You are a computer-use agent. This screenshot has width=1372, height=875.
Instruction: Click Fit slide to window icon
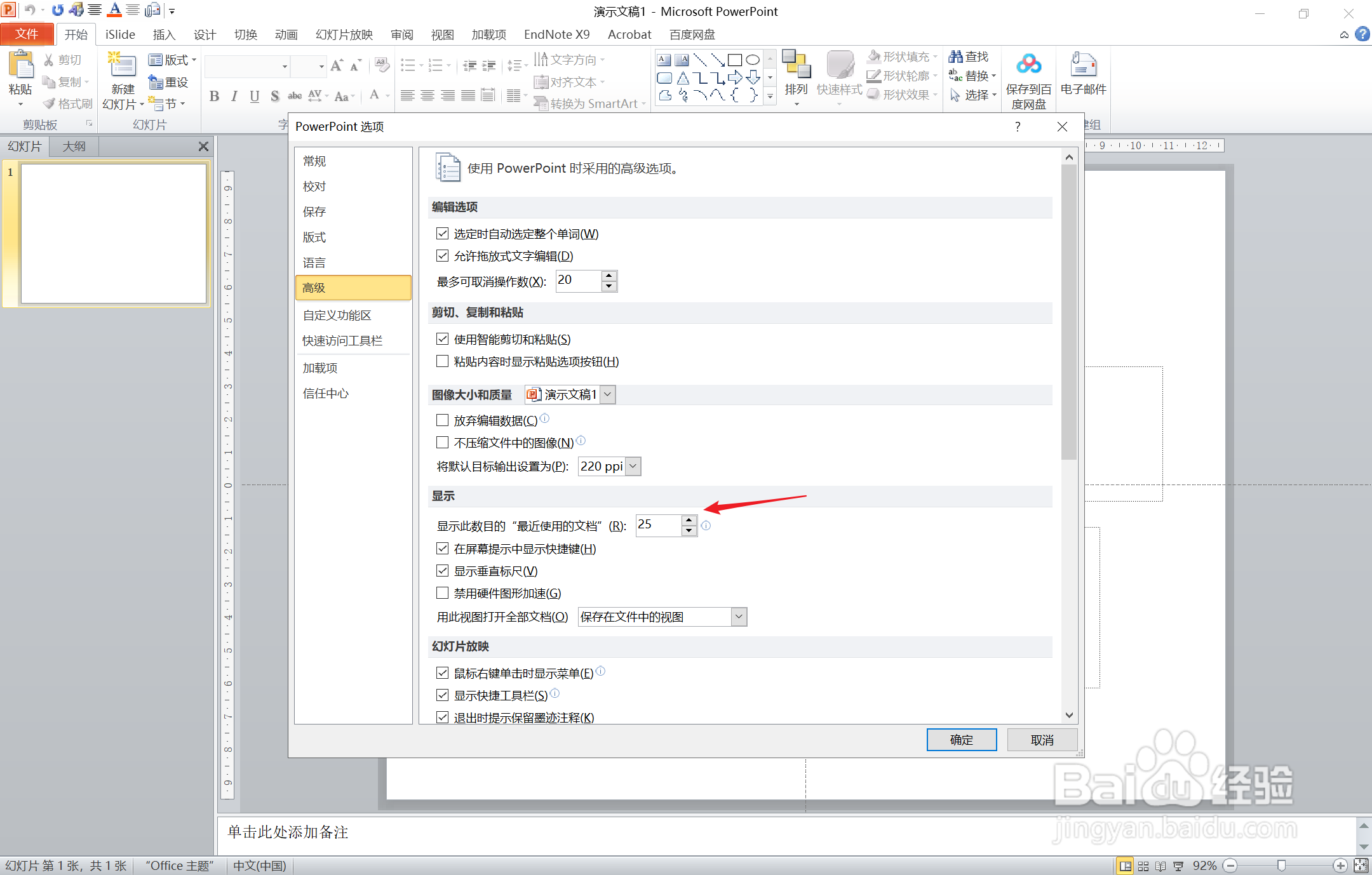pos(1361,865)
